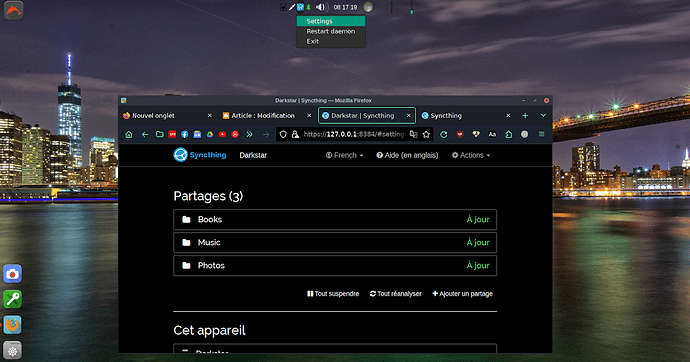Open the red bird launcher icon
The width and height of the screenshot is (690, 362).
(x=13, y=10)
